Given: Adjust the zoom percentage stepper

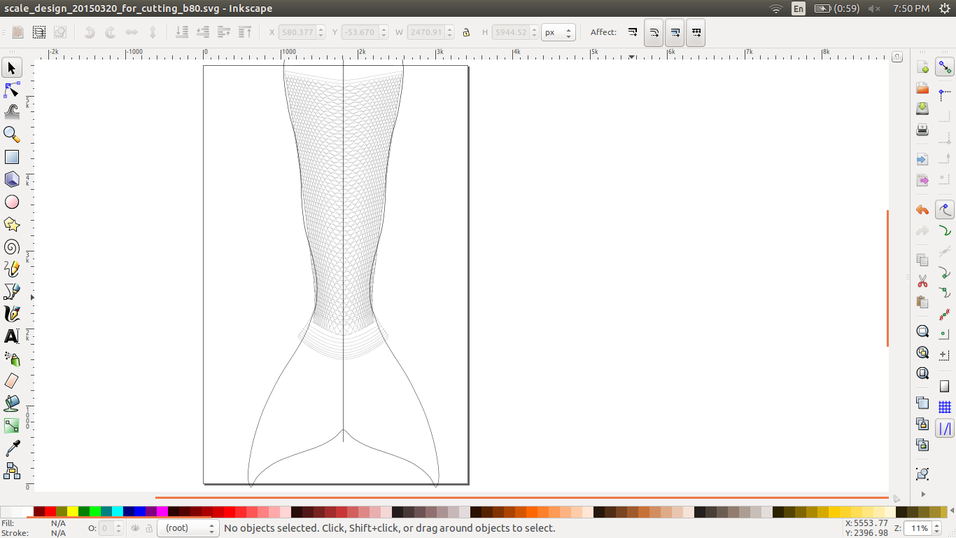Looking at the screenshot, I should tap(939, 528).
